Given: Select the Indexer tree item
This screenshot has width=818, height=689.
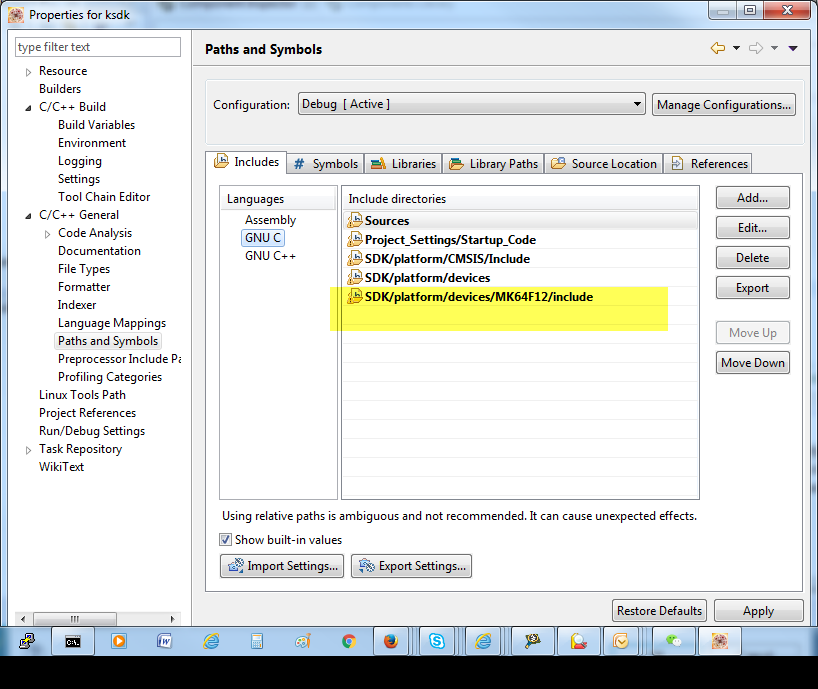Looking at the screenshot, I should pyautogui.click(x=77, y=305).
